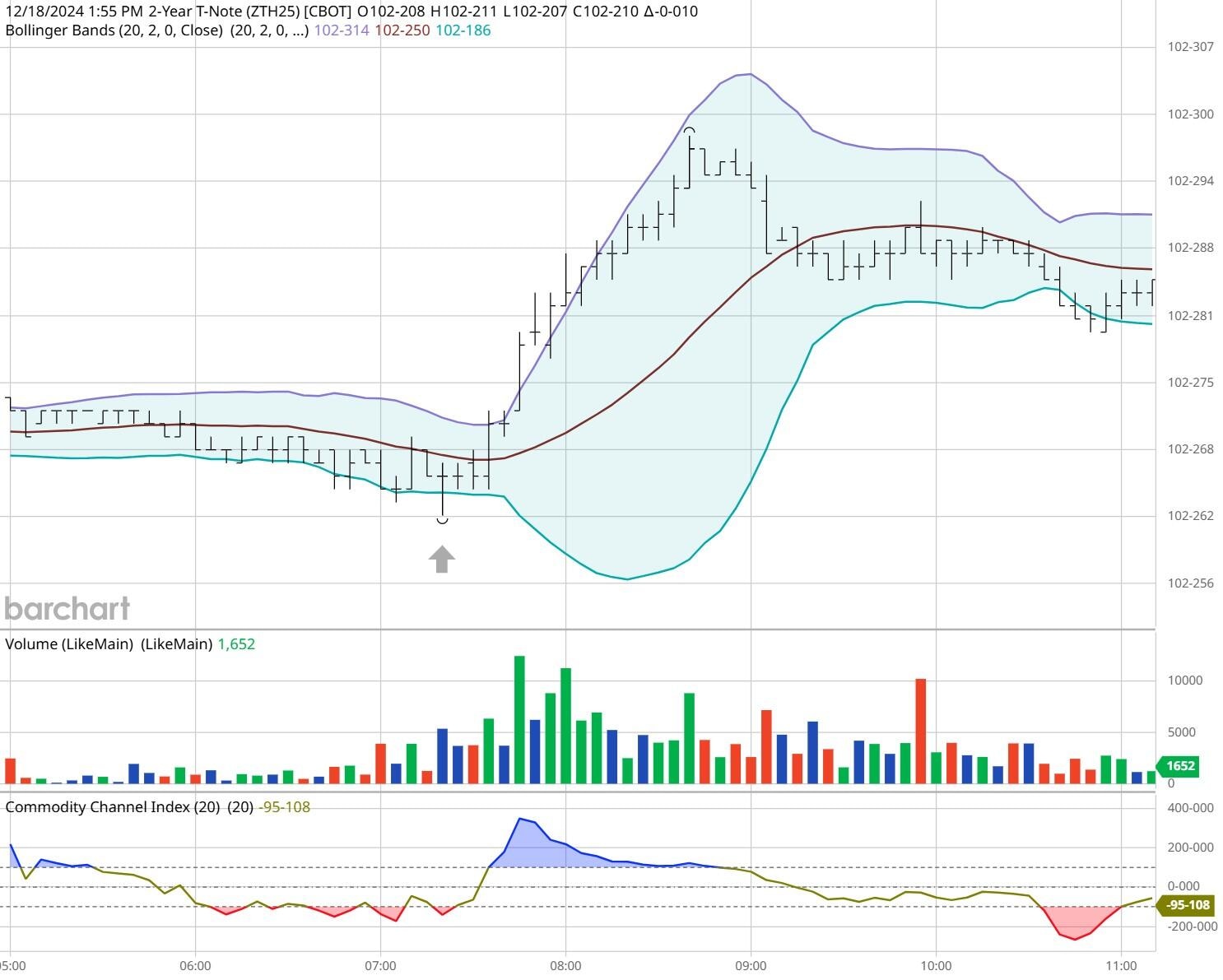Click the 1,652 value beside the Volume title
Image resolution: width=1223 pixels, height=980 pixels.
[236, 644]
